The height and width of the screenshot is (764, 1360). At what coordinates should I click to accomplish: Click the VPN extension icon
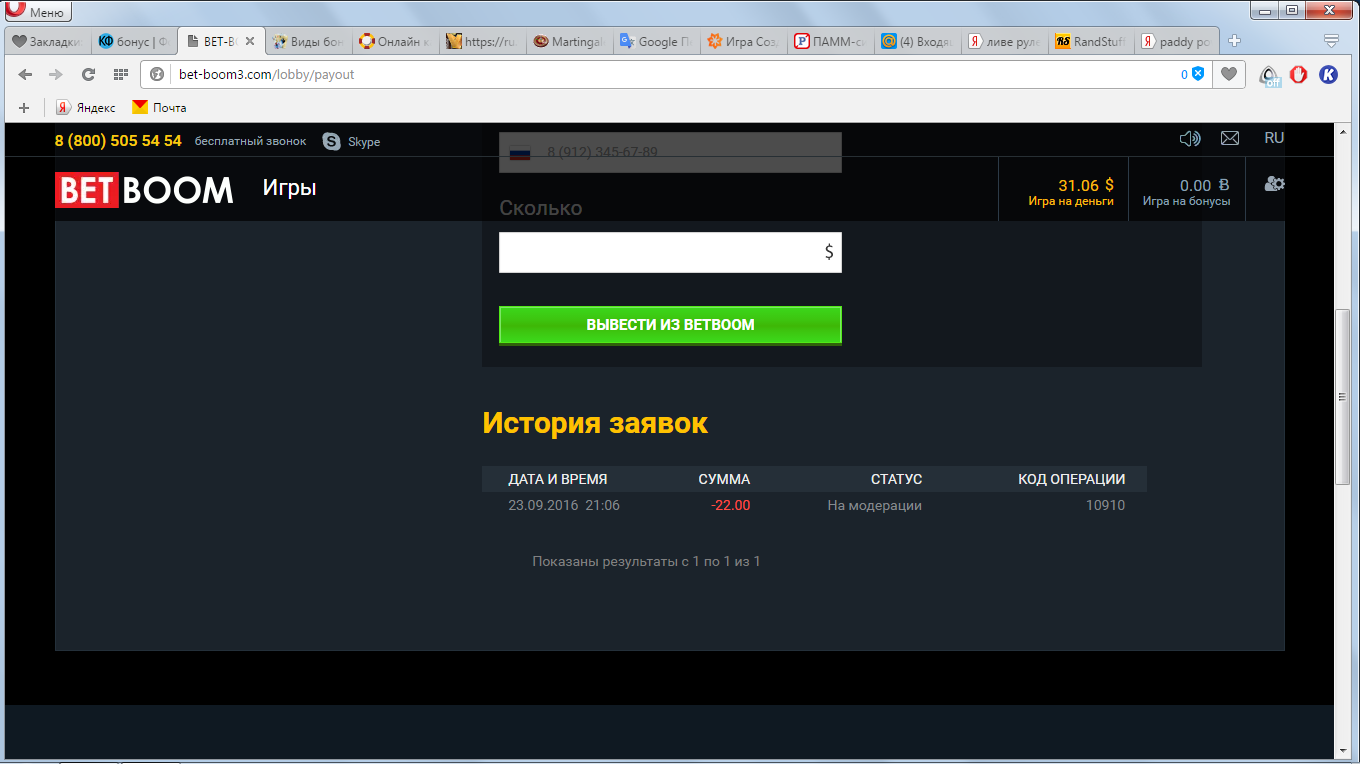(x=1269, y=75)
